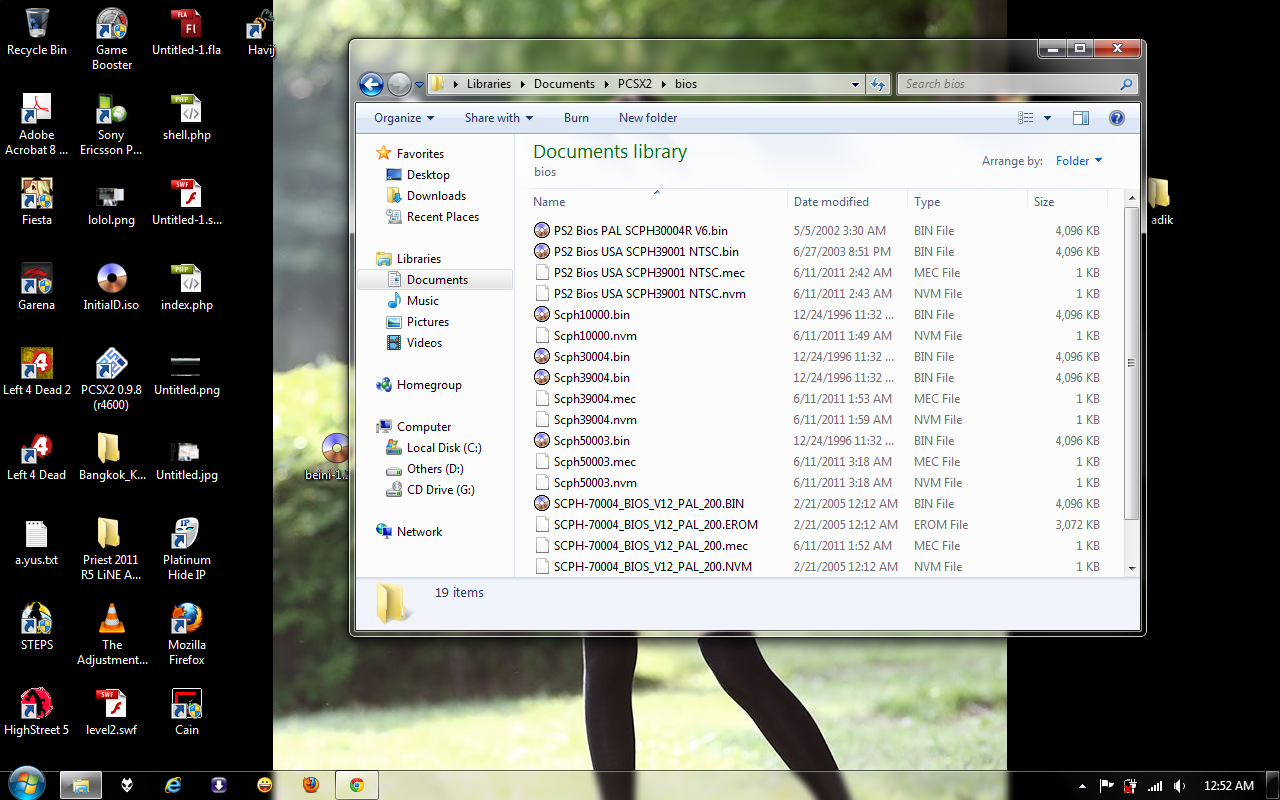1280x800 pixels.
Task: Show hidden system tray icons arrow
Action: [x=1084, y=786]
